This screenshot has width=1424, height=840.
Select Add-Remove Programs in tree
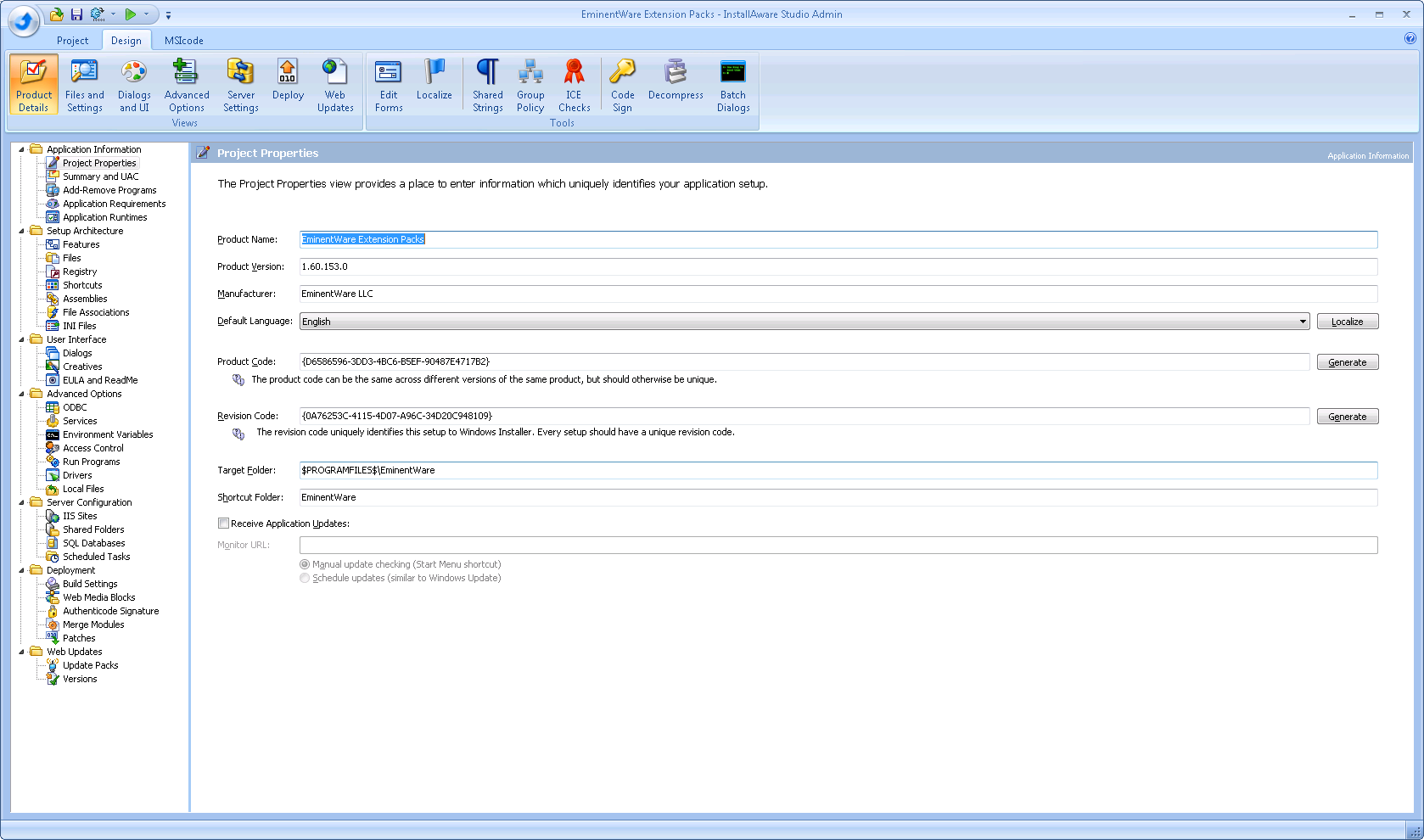[x=109, y=190]
